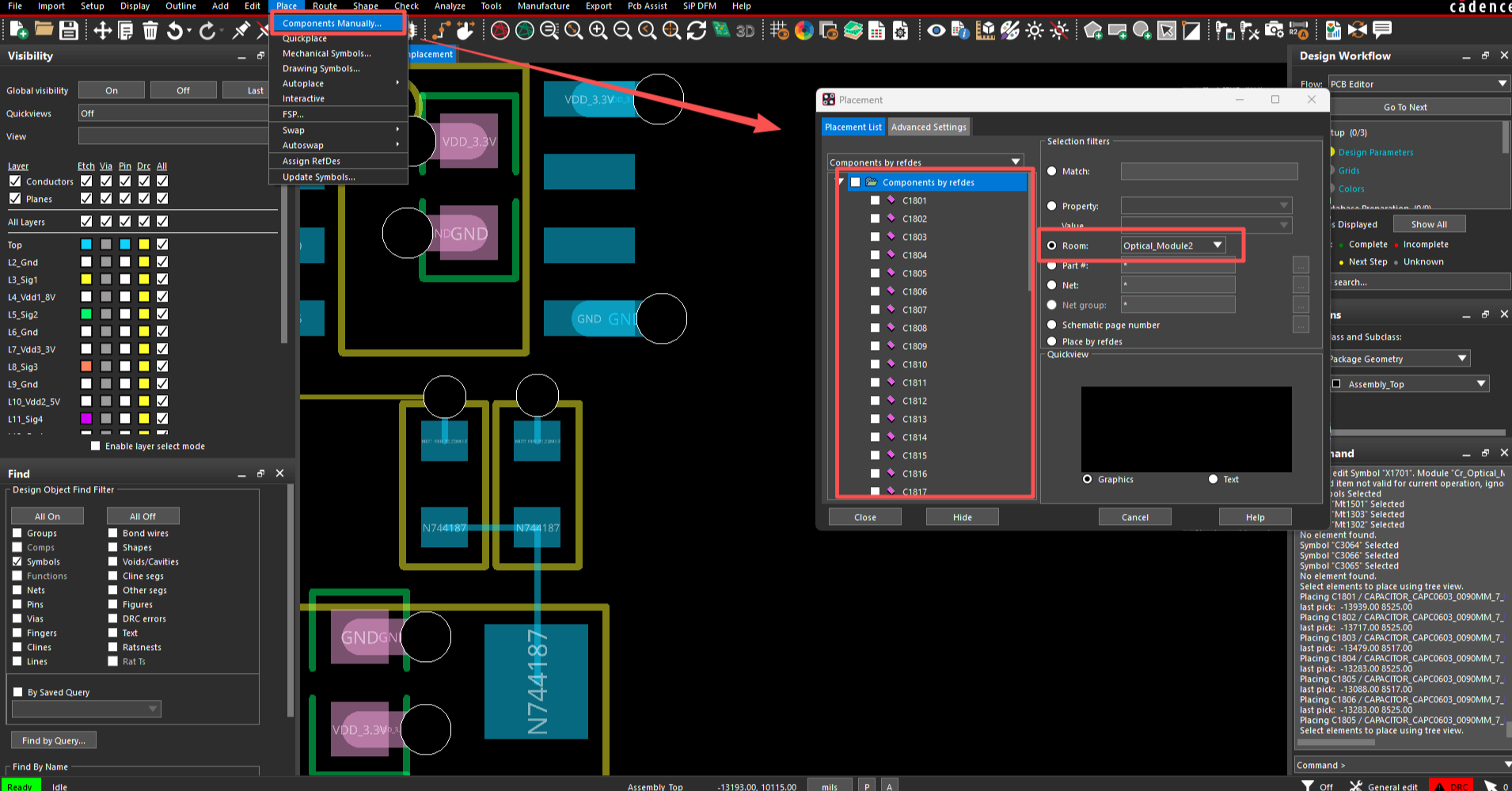
Task: Click the Delete trash can icon
Action: click(x=150, y=31)
